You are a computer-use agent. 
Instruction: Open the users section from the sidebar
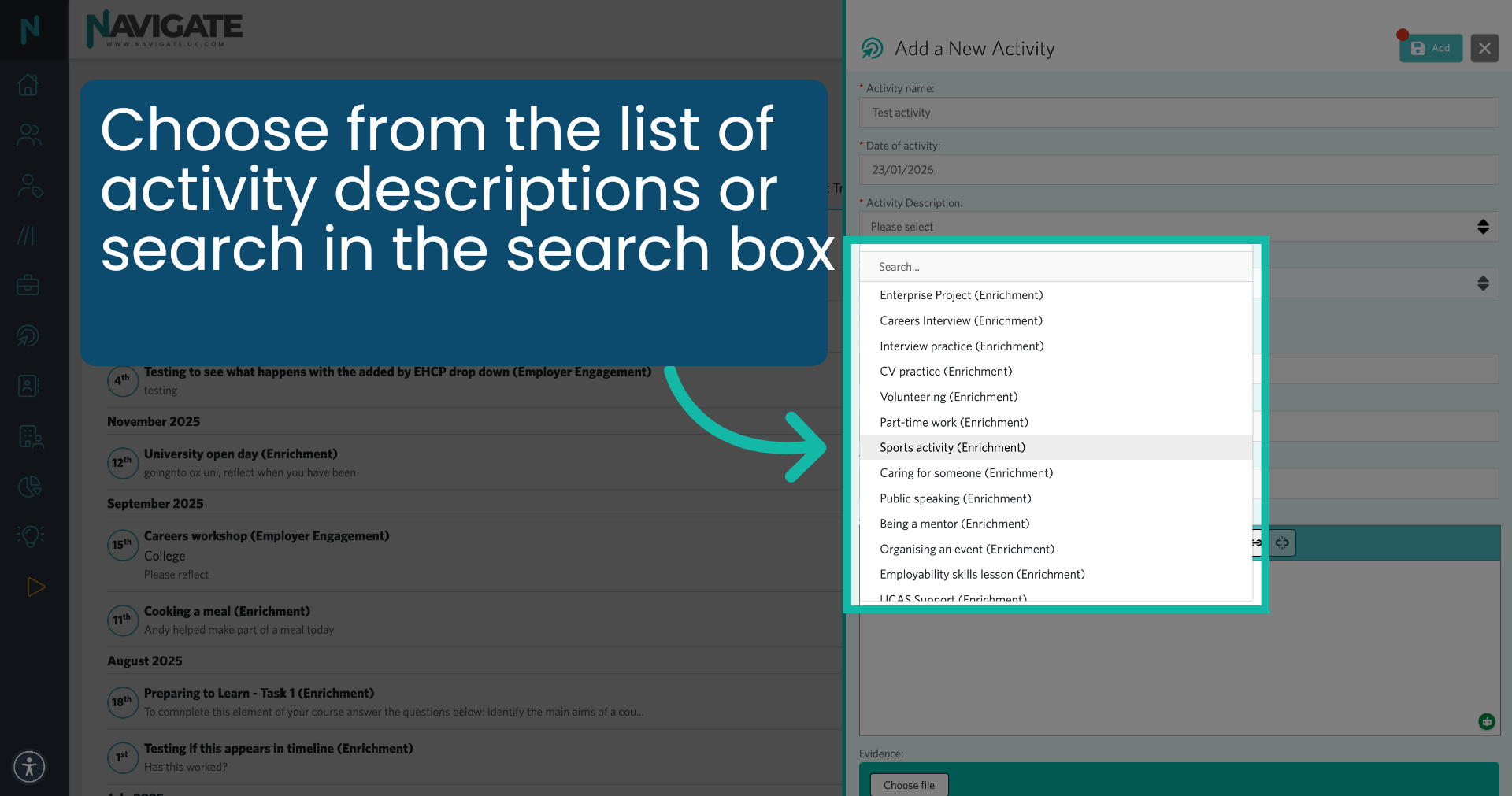click(x=29, y=135)
